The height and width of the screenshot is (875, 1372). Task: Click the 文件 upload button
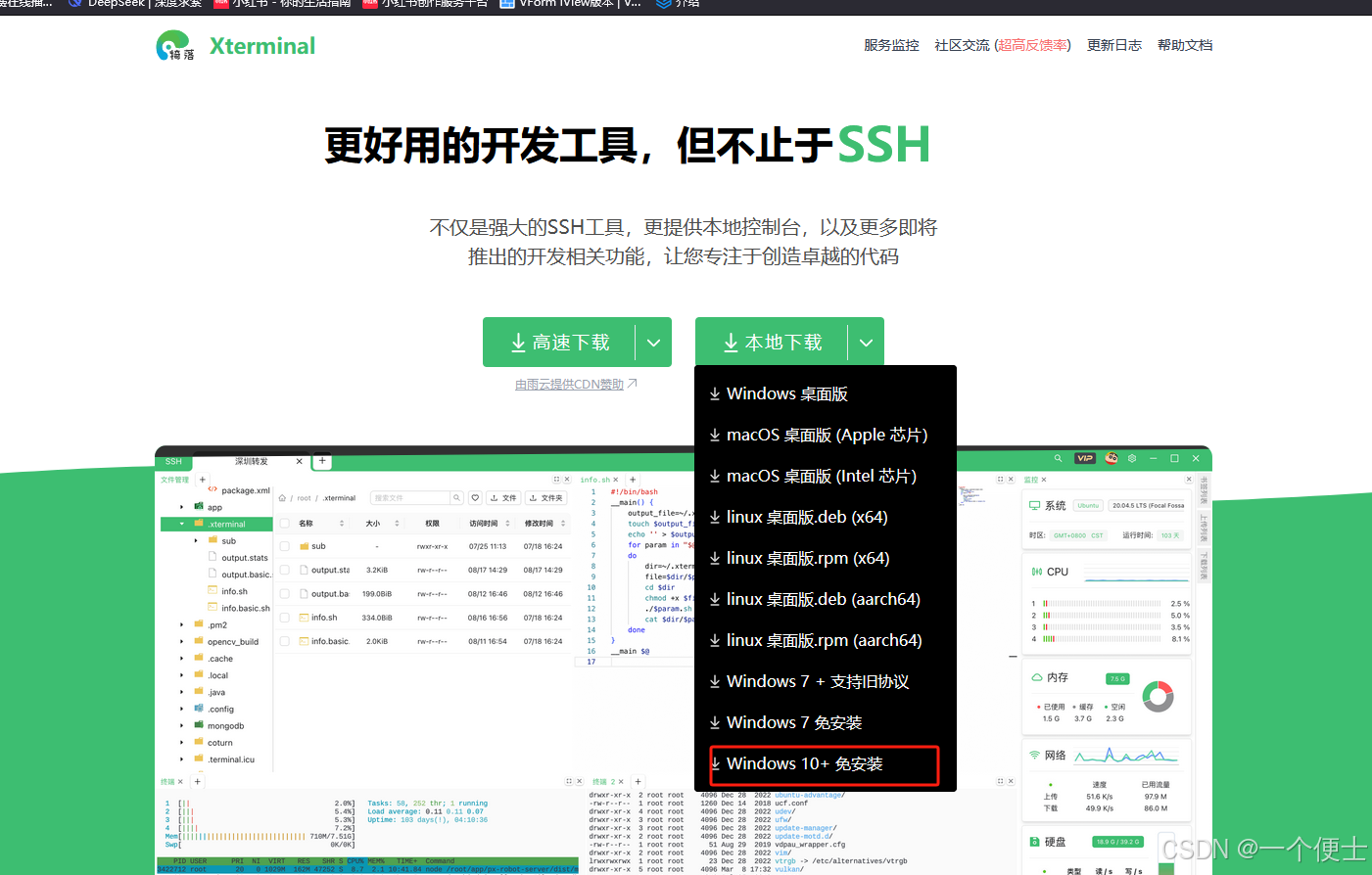pos(503,498)
